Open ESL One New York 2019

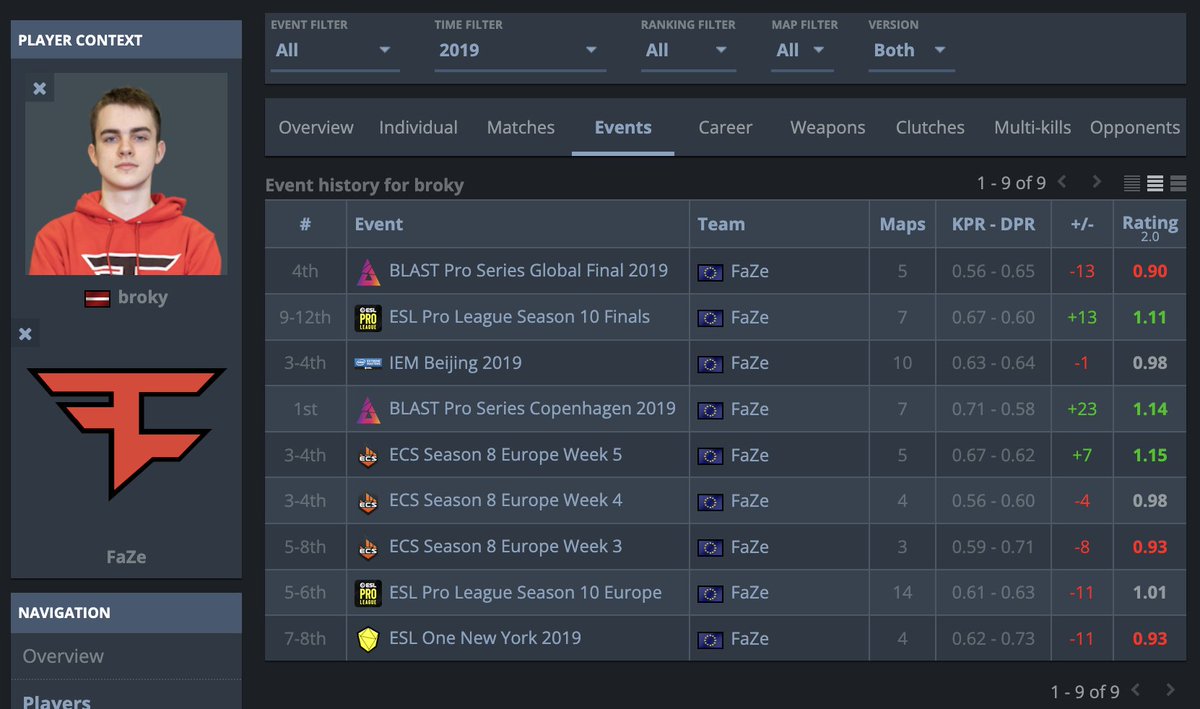tap(485, 638)
